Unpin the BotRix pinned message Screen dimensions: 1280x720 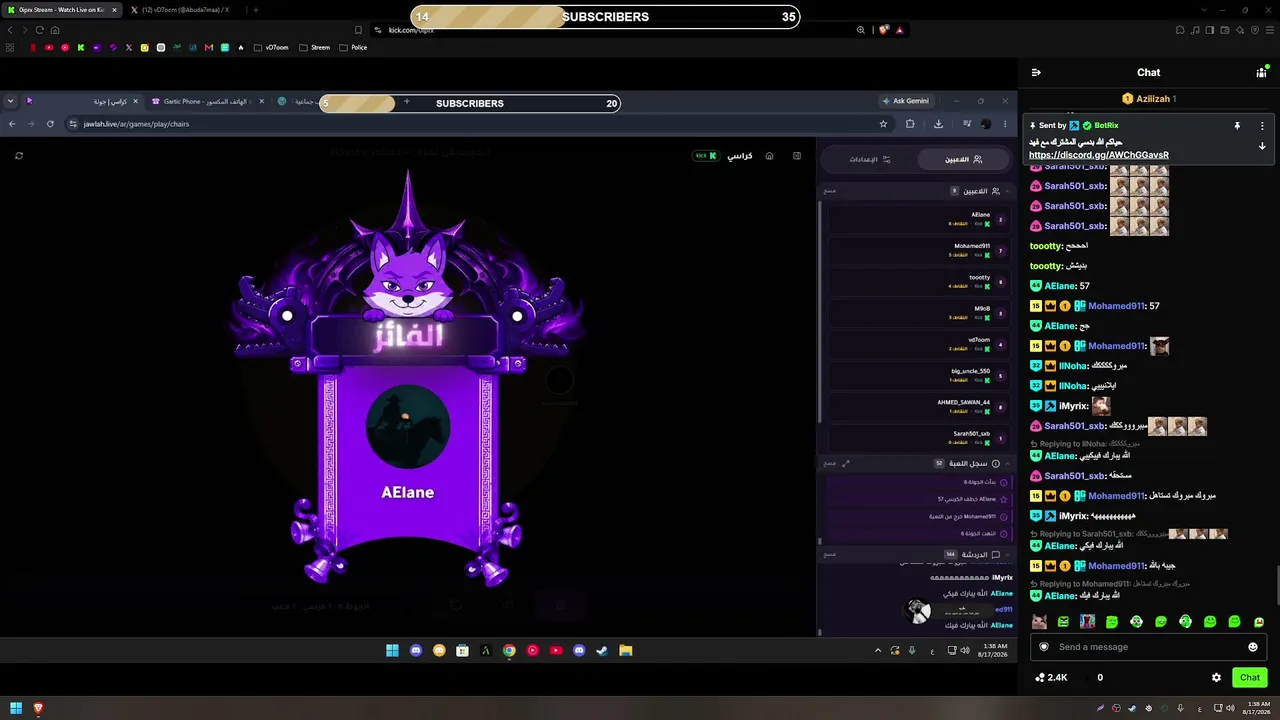1237,126
